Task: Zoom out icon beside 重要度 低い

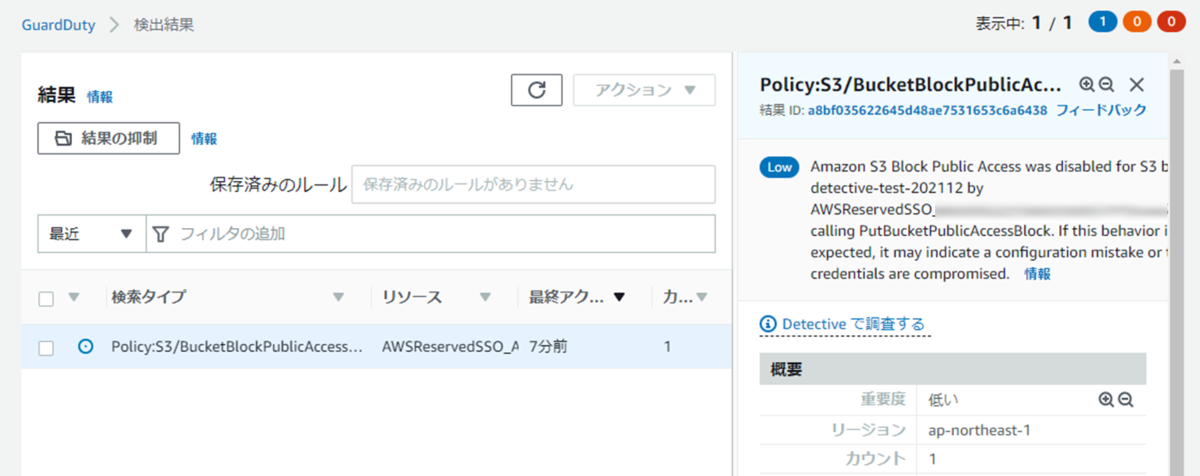Action: coord(1125,399)
